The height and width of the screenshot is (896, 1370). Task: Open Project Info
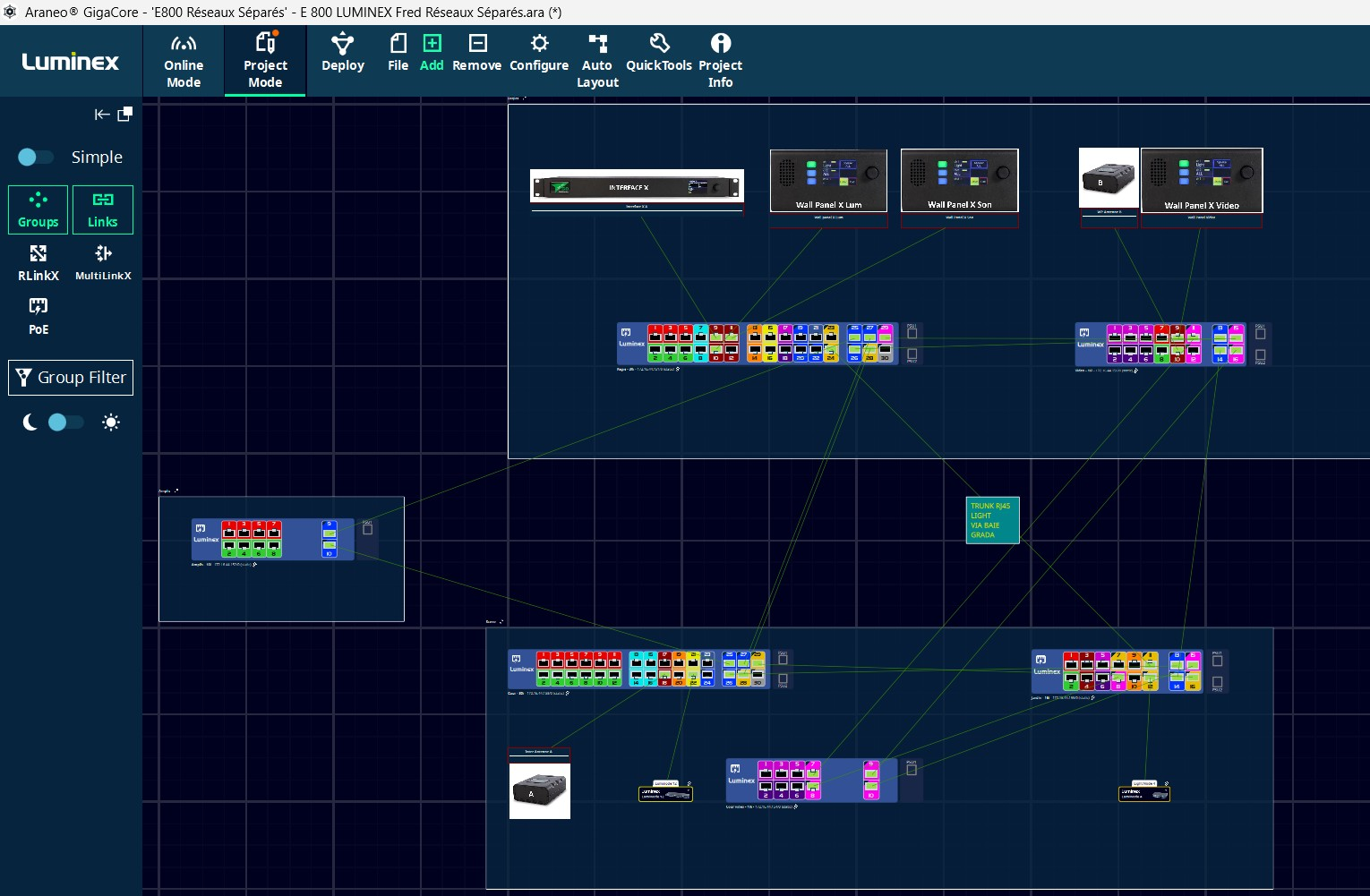click(x=720, y=61)
